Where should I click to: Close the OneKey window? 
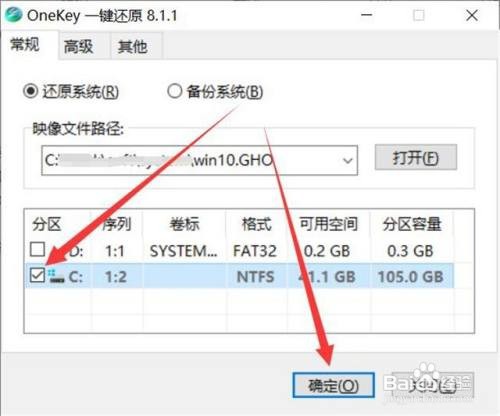(472, 15)
